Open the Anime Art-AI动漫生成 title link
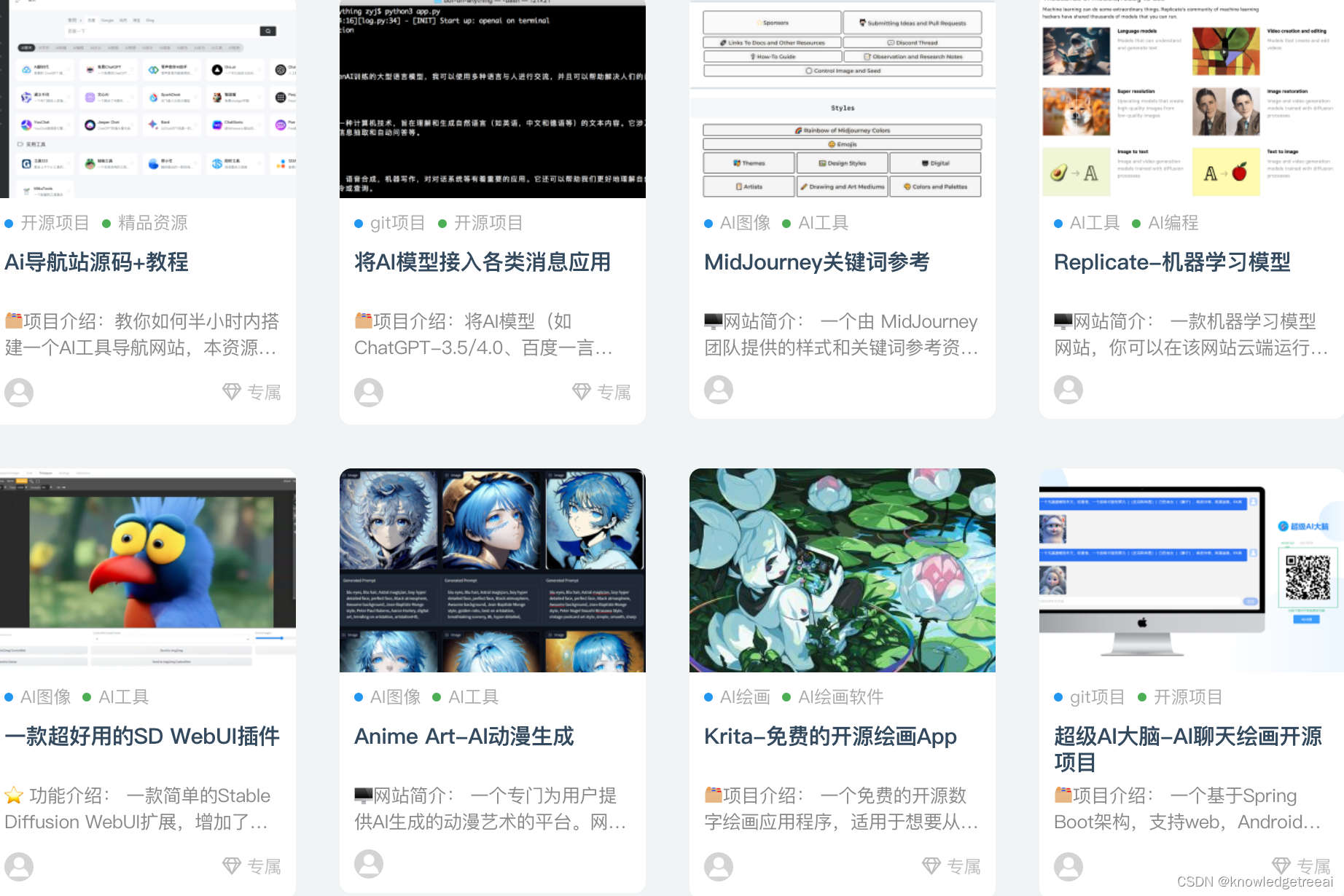 pyautogui.click(x=464, y=736)
